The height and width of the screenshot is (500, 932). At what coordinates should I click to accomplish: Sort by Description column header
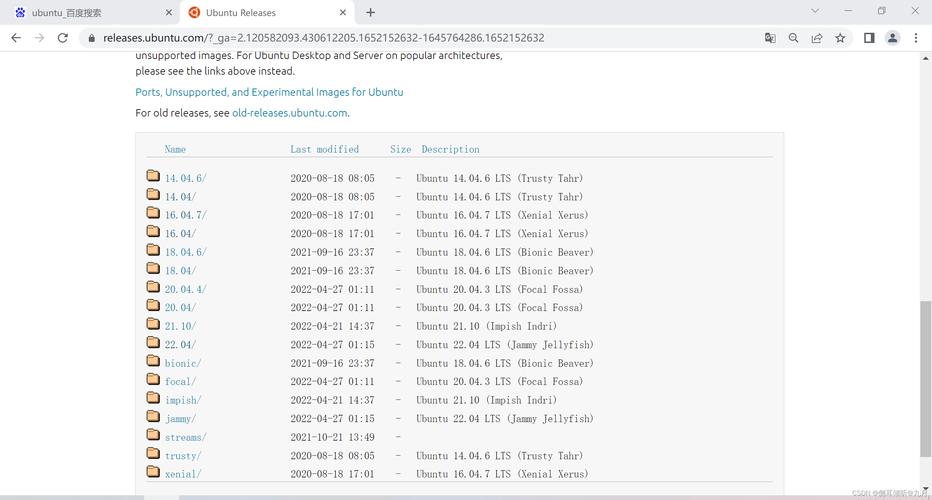[451, 149]
